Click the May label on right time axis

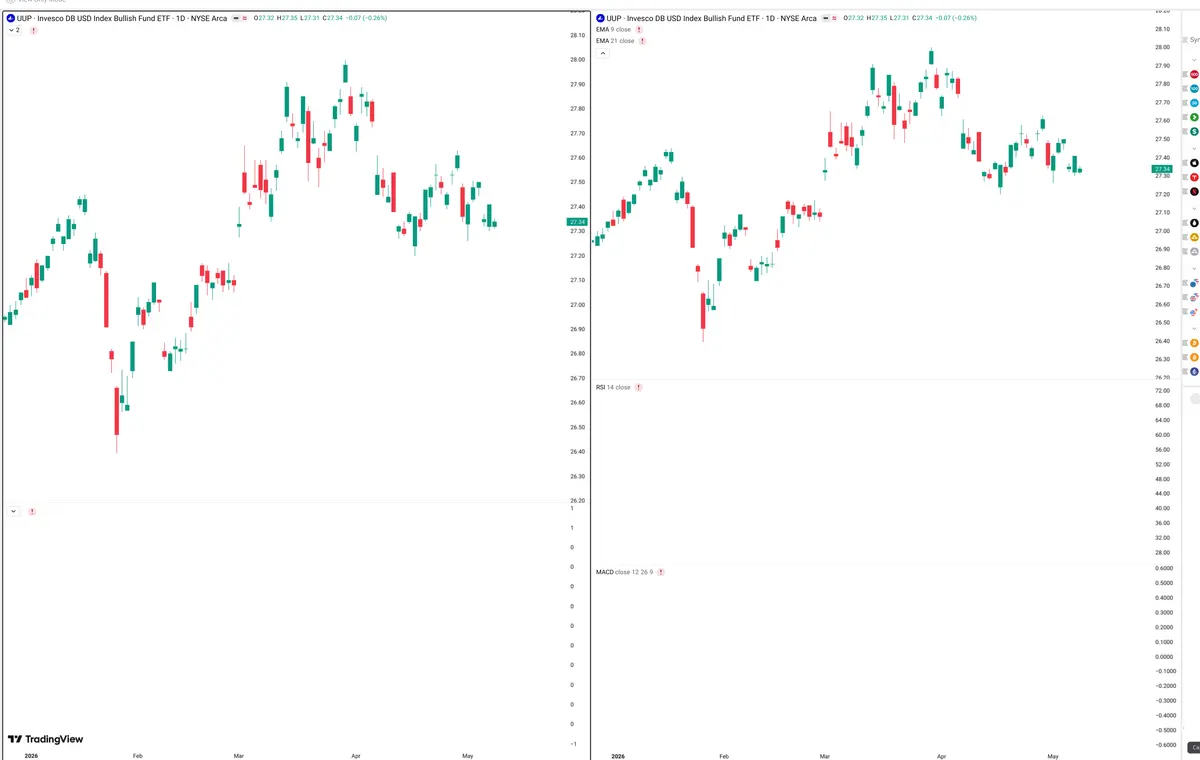pos(1052,757)
